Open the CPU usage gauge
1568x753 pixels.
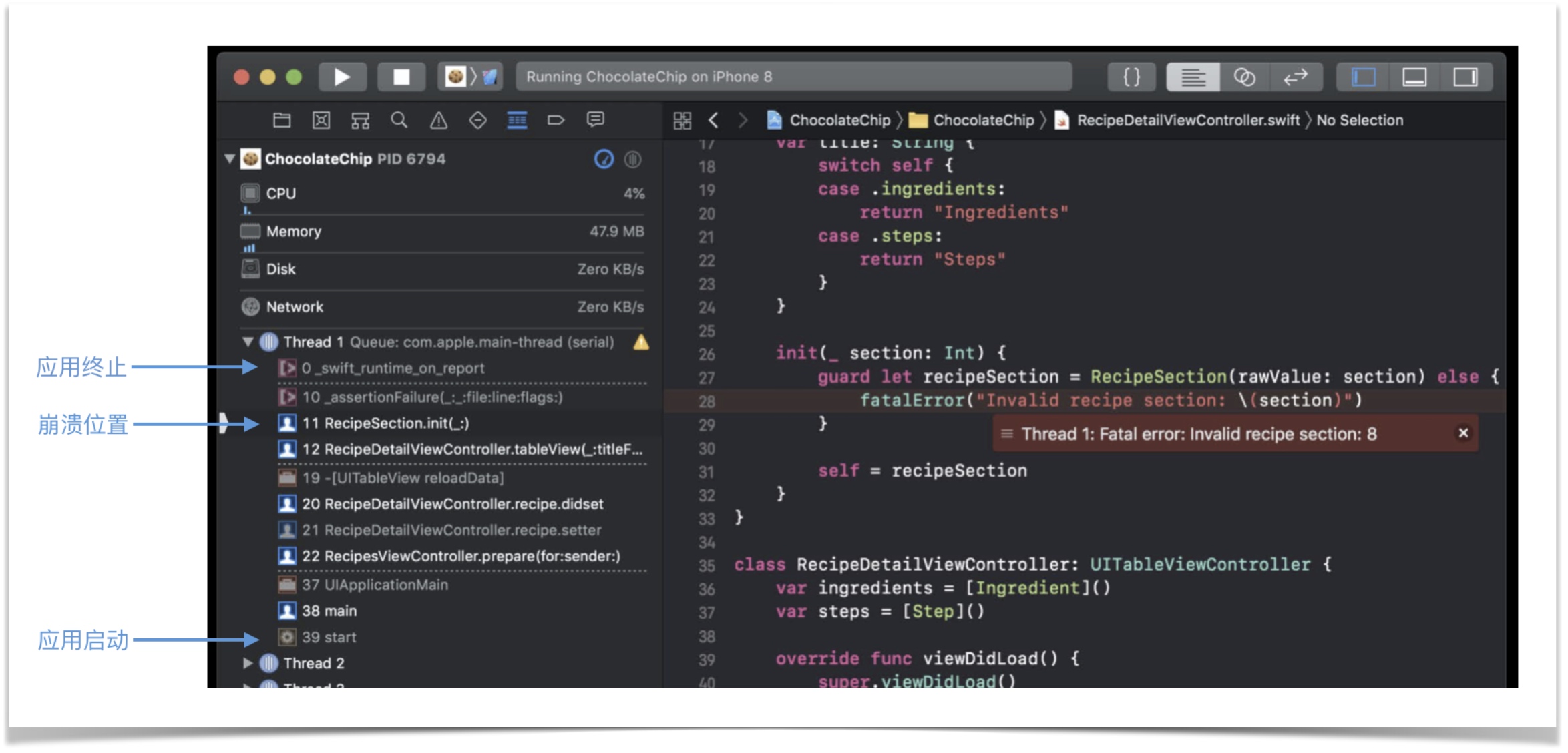pyautogui.click(x=280, y=194)
